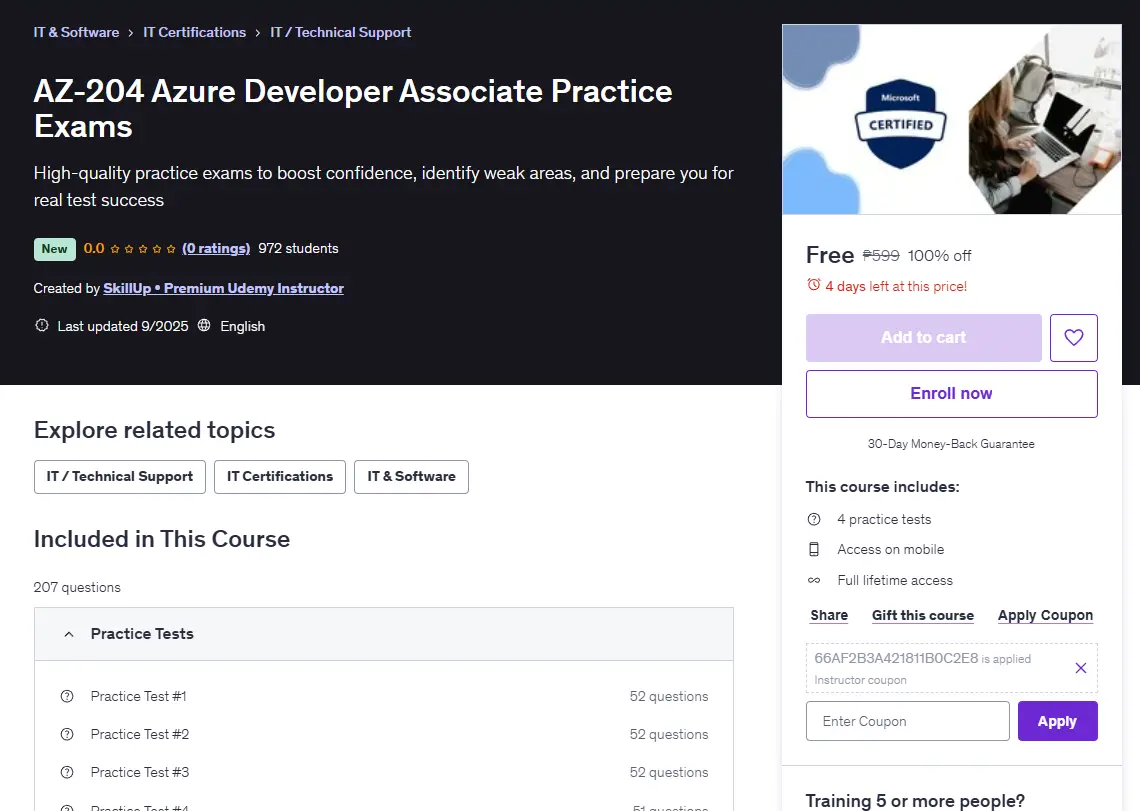Click the Share link
1140x811 pixels.
click(x=829, y=615)
